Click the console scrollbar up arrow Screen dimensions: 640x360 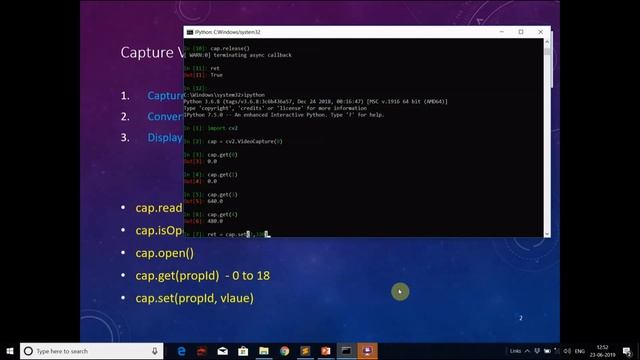point(547,42)
